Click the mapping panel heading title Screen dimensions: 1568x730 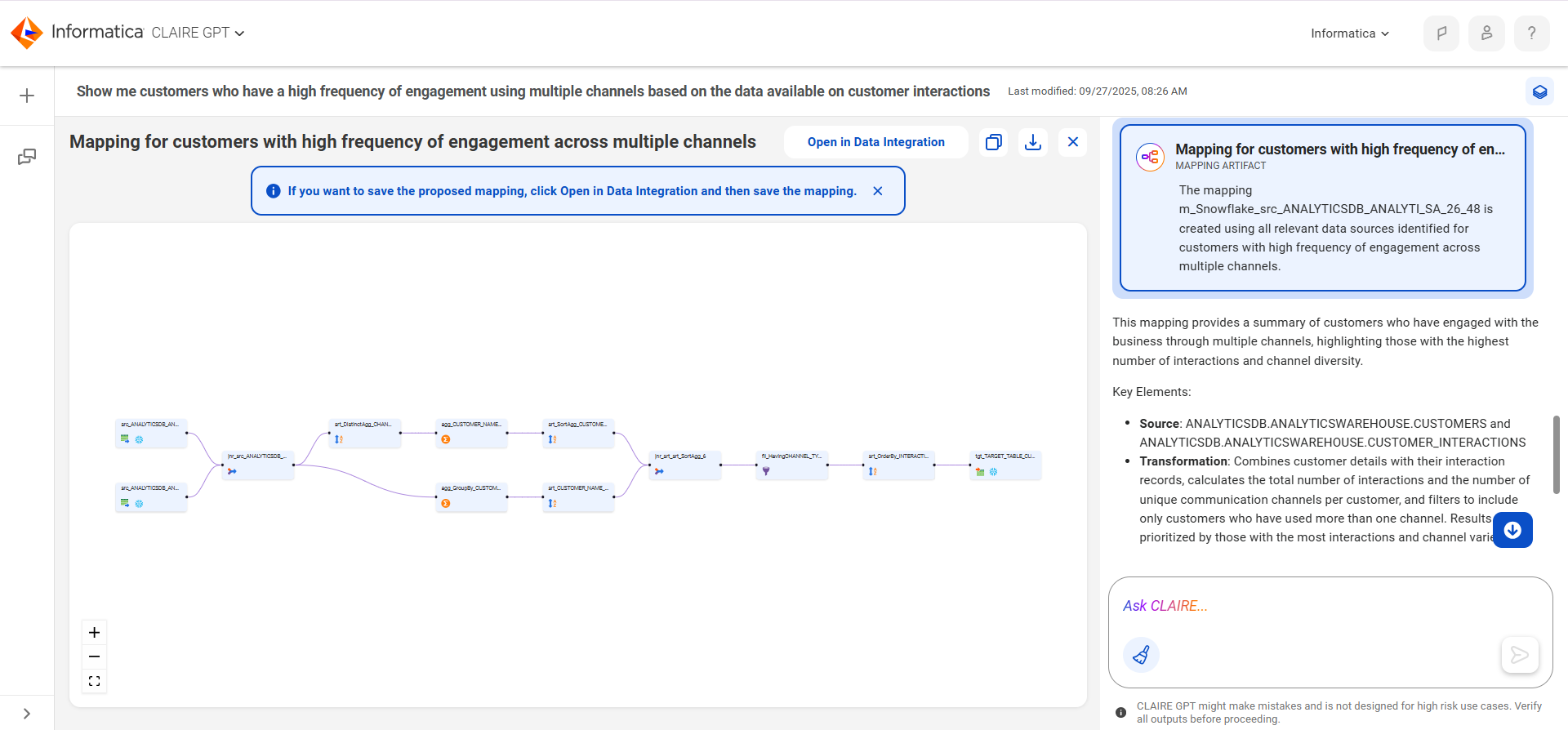412,142
